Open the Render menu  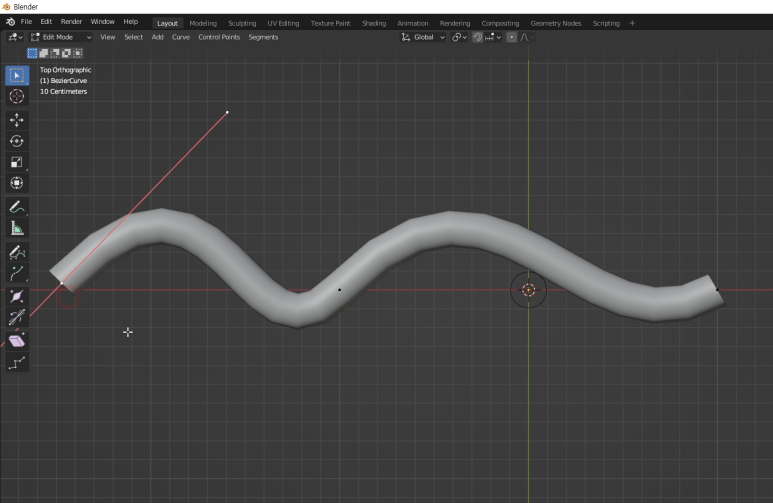71,22
